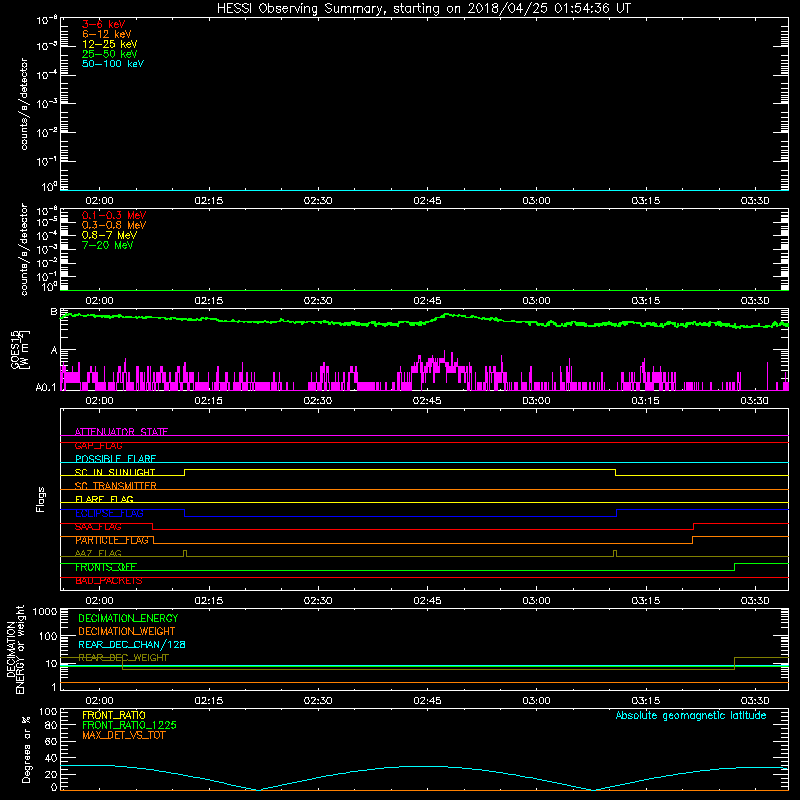
Task: Select the ATTENUATOR_STATE flag label
Action: coord(121,432)
